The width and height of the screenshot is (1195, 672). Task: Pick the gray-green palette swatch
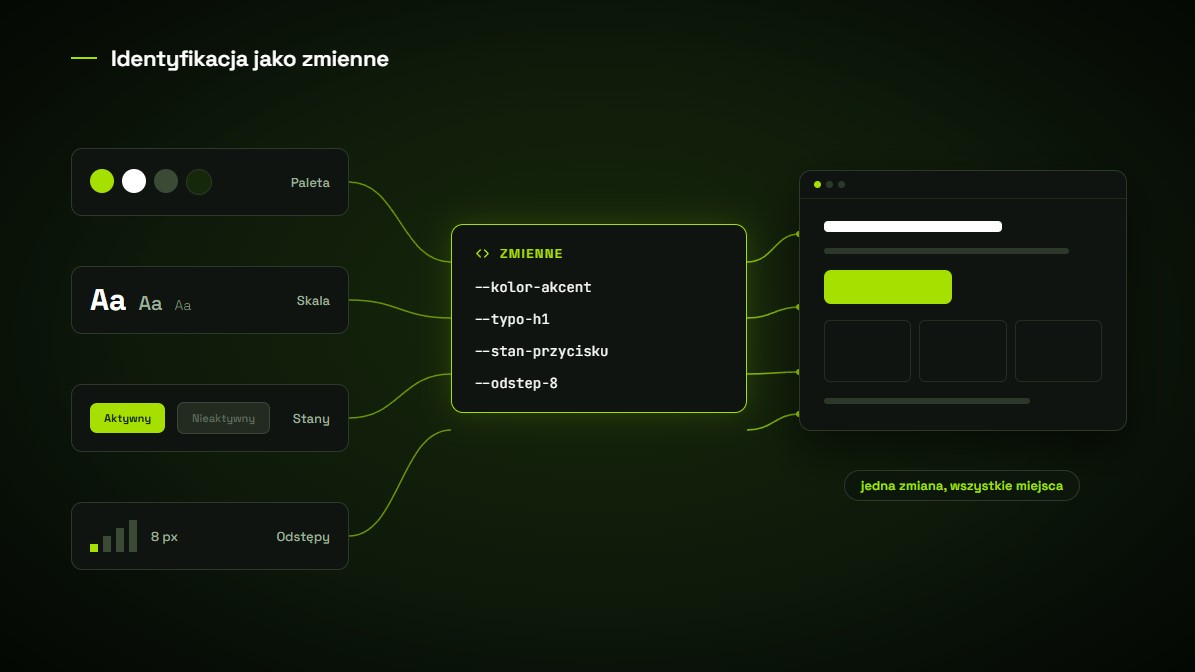click(x=166, y=181)
